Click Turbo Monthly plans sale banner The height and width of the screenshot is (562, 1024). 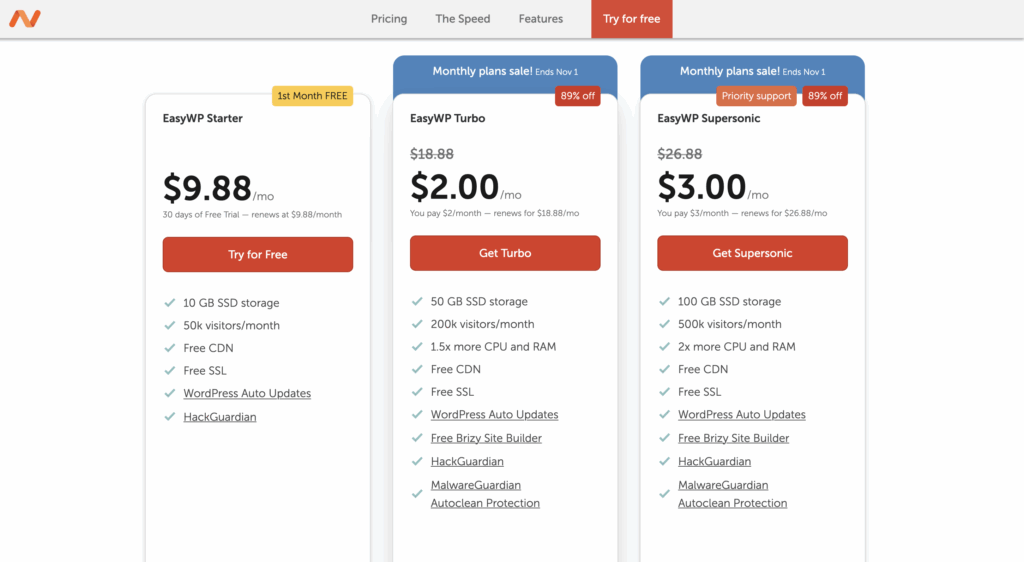tap(505, 71)
